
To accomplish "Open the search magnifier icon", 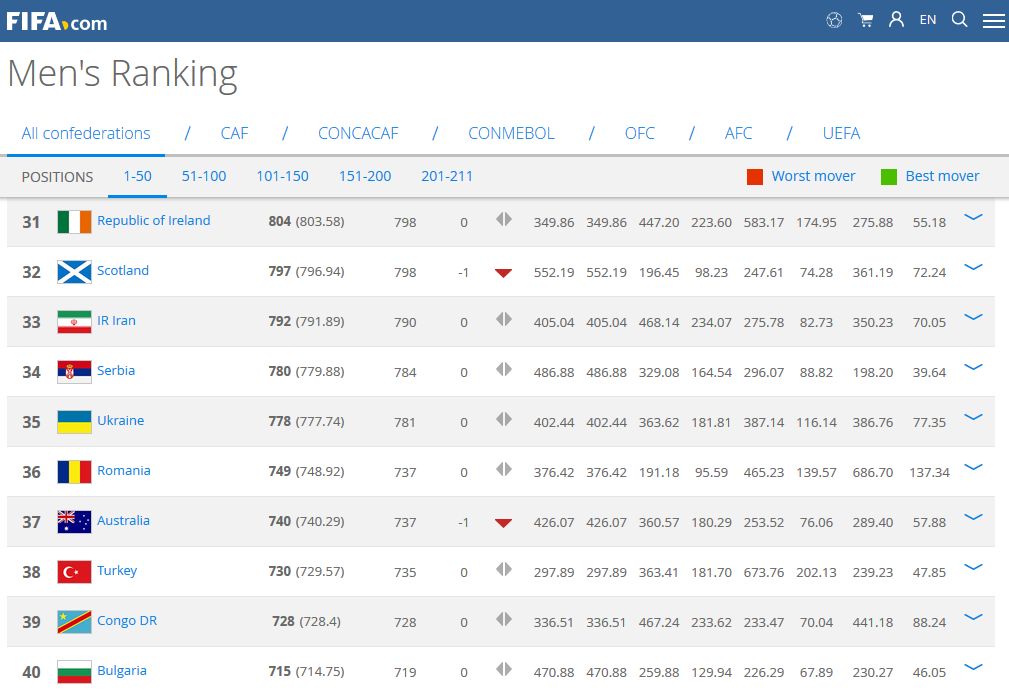I will [959, 19].
